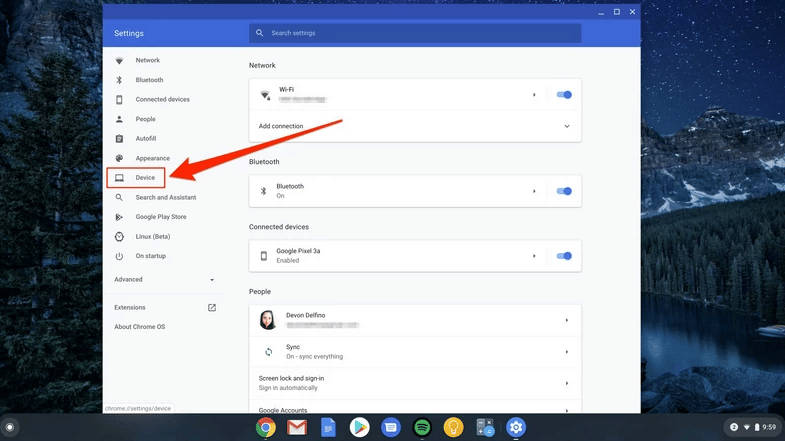Open On startup settings
The height and width of the screenshot is (441, 785).
(x=151, y=256)
